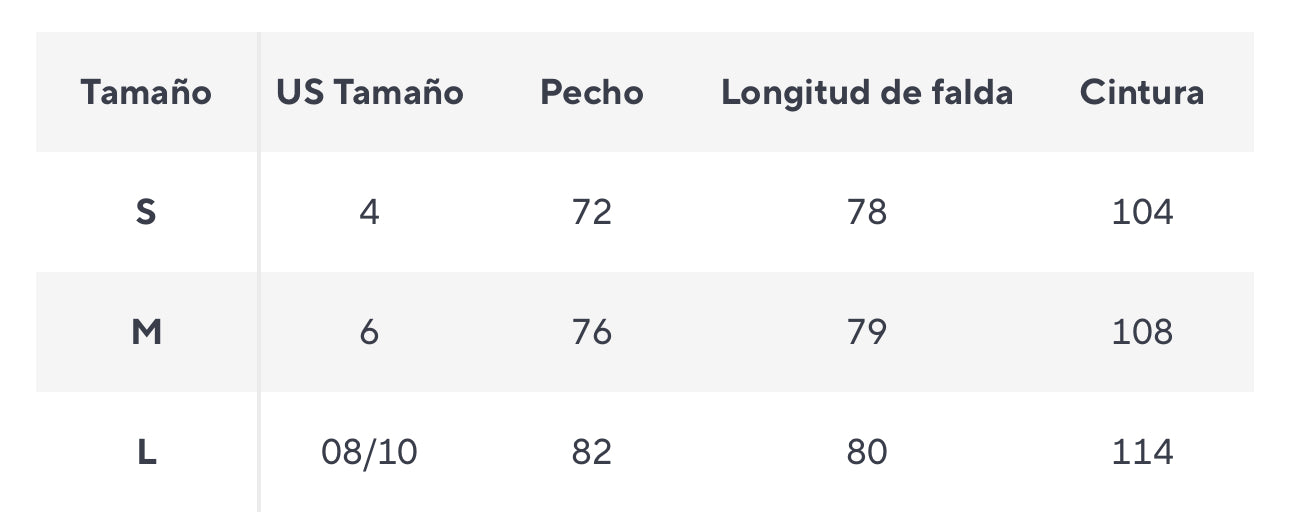Click skirt length value 79
Image resolution: width=1290 pixels, height=521 pixels.
point(867,332)
